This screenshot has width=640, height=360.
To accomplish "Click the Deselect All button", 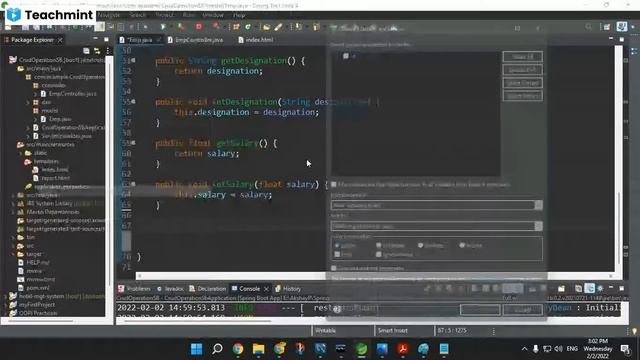I will [523, 70].
